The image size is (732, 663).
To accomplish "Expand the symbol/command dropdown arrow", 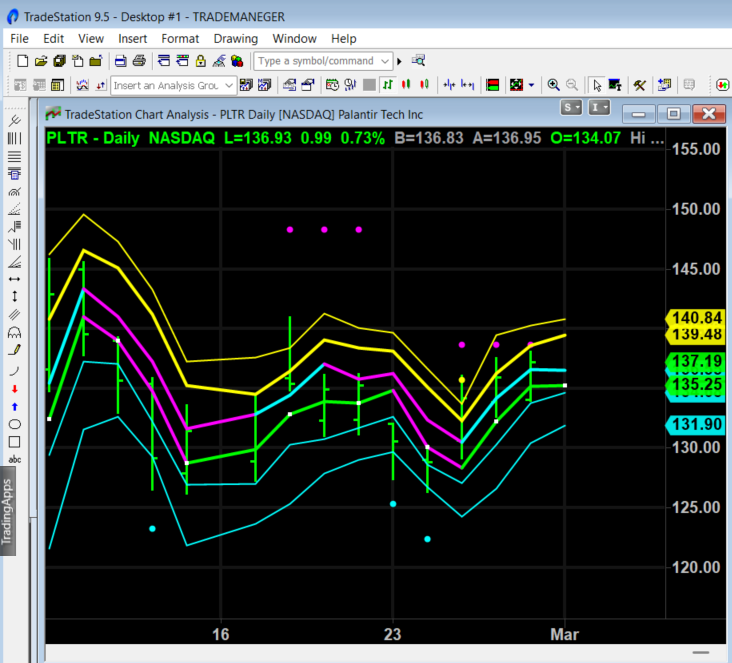I will [385, 61].
